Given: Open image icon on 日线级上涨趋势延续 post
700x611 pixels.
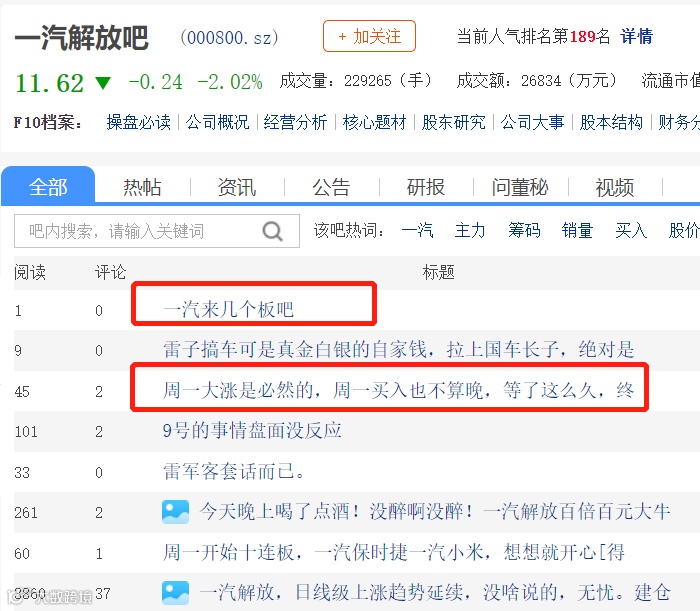Looking at the screenshot, I should coord(175,593).
